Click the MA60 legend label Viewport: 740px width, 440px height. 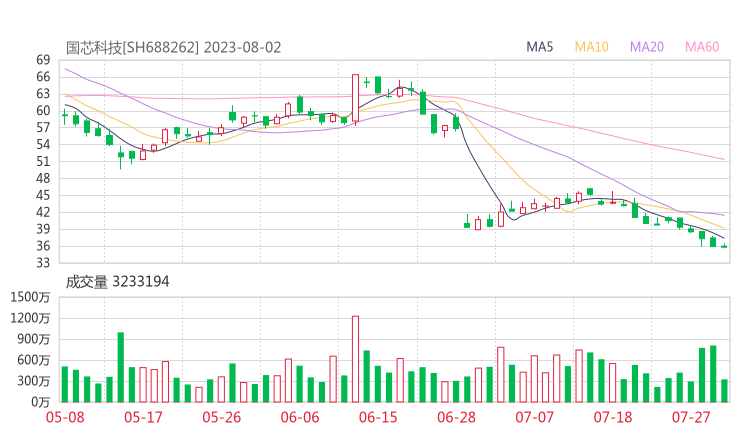(x=702, y=47)
